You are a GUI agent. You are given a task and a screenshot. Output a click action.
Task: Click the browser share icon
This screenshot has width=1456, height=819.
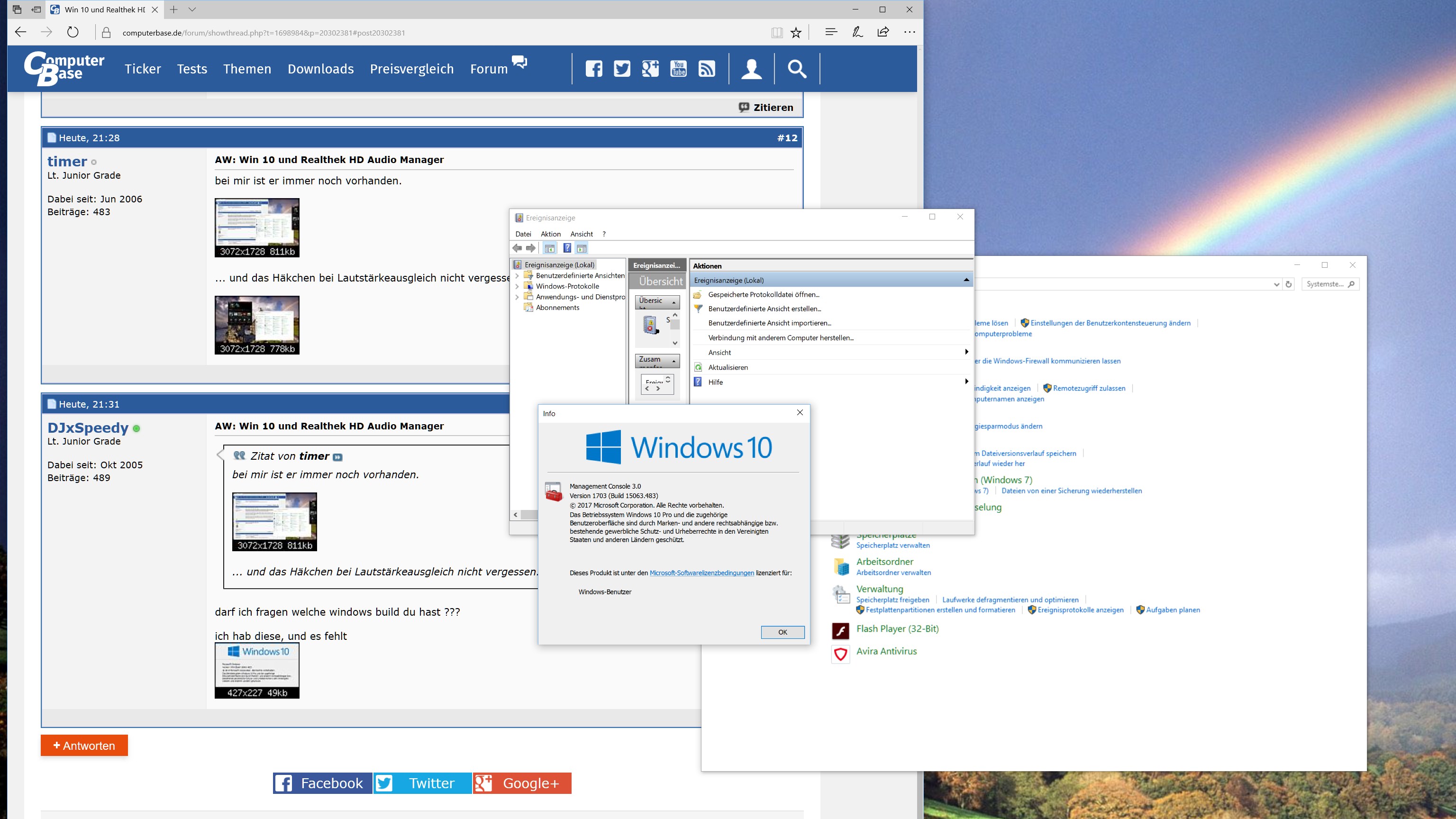pyautogui.click(x=883, y=32)
